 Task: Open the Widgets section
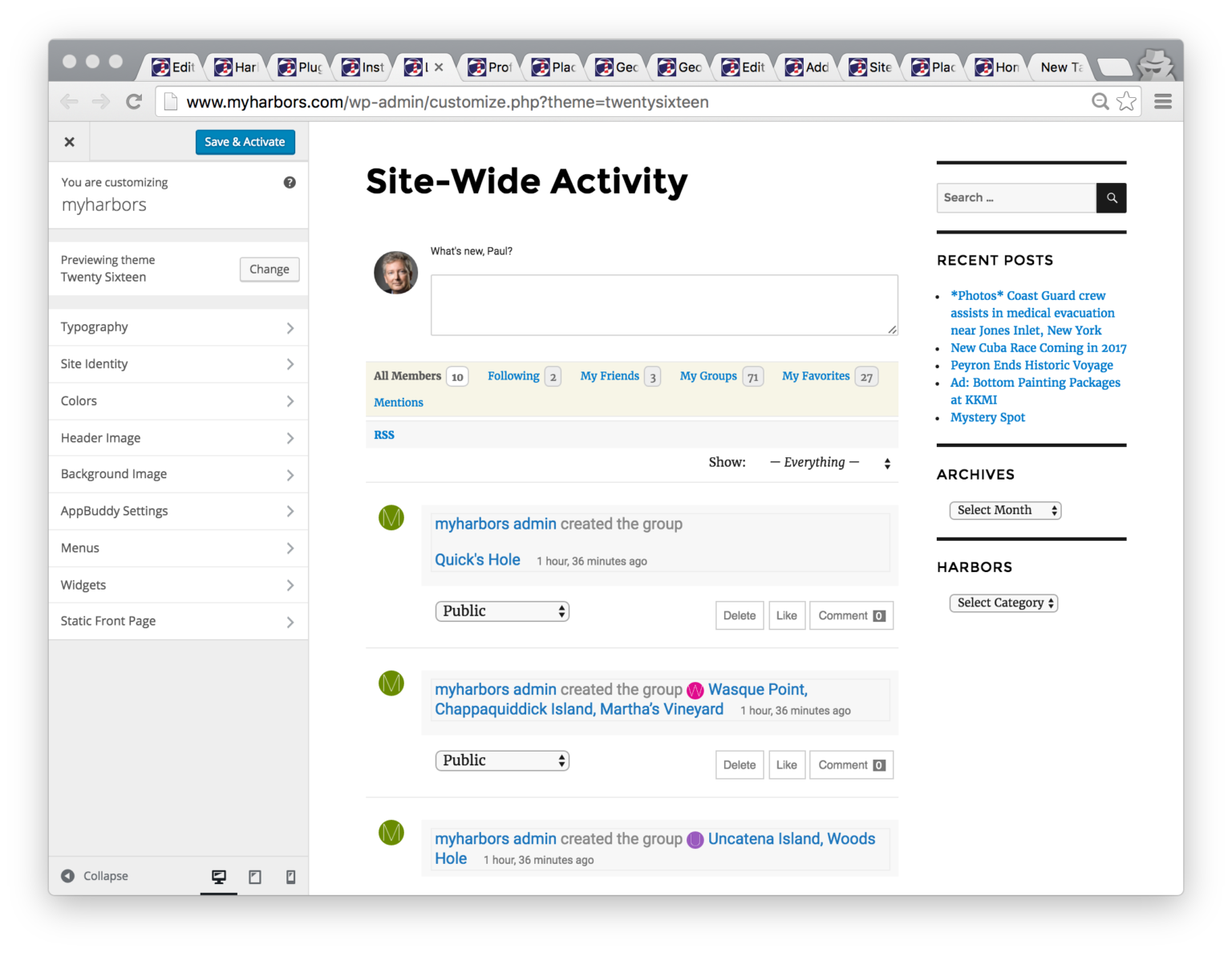178,585
